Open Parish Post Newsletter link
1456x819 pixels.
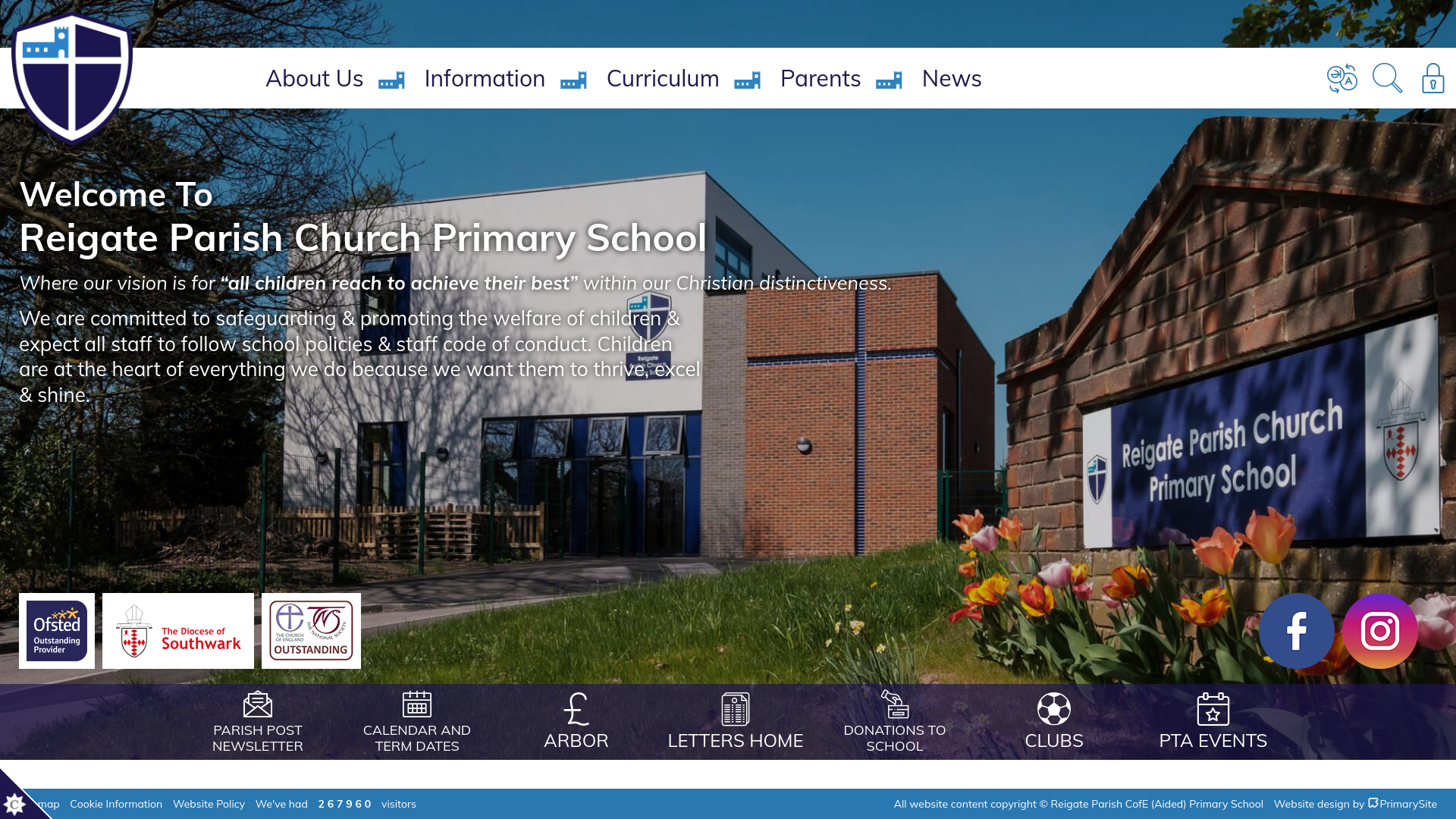[x=258, y=738]
